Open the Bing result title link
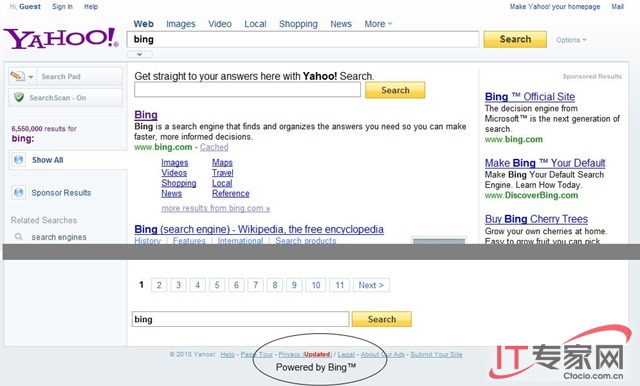640x386 pixels. (x=146, y=115)
